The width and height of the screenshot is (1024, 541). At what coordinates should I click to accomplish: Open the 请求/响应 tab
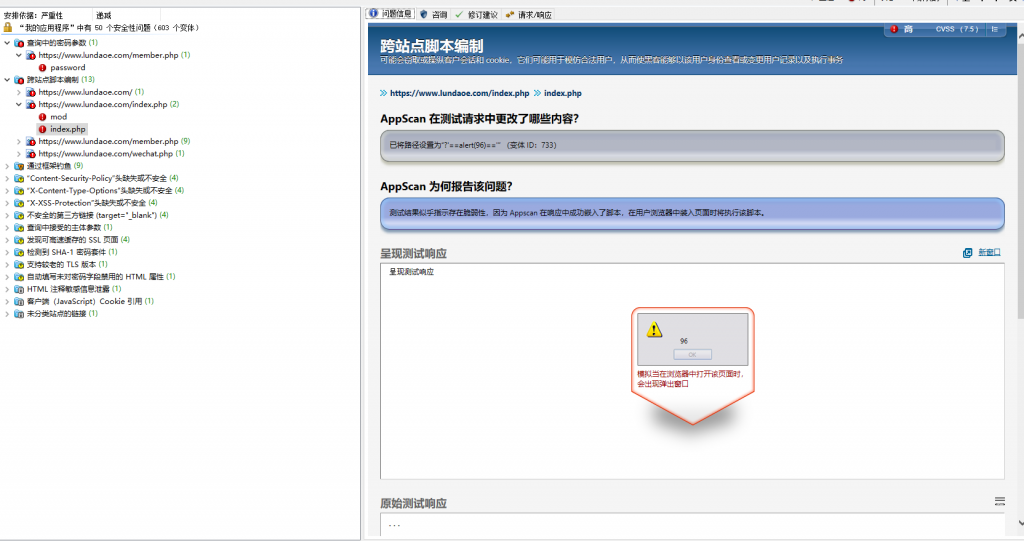tap(529, 14)
